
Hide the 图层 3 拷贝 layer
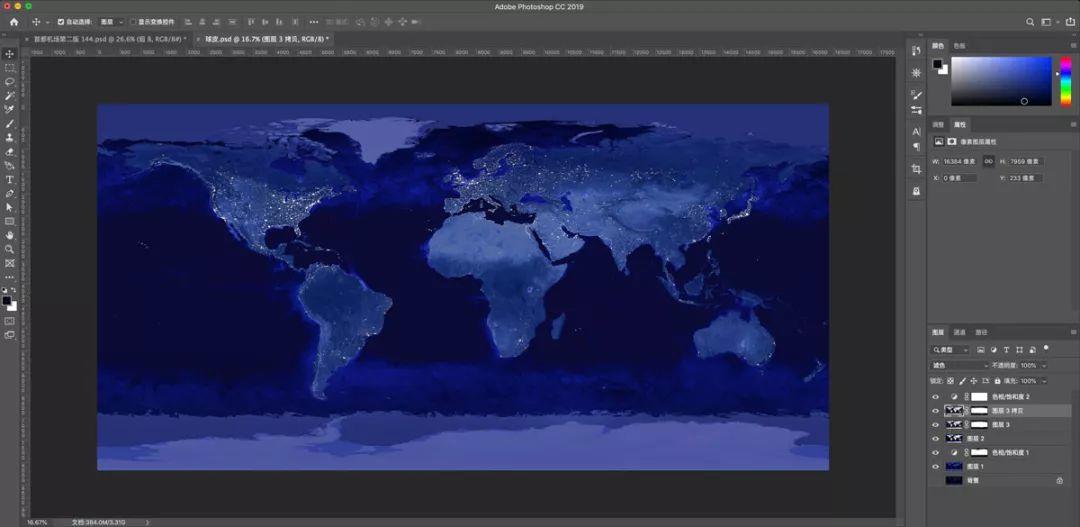(935, 411)
